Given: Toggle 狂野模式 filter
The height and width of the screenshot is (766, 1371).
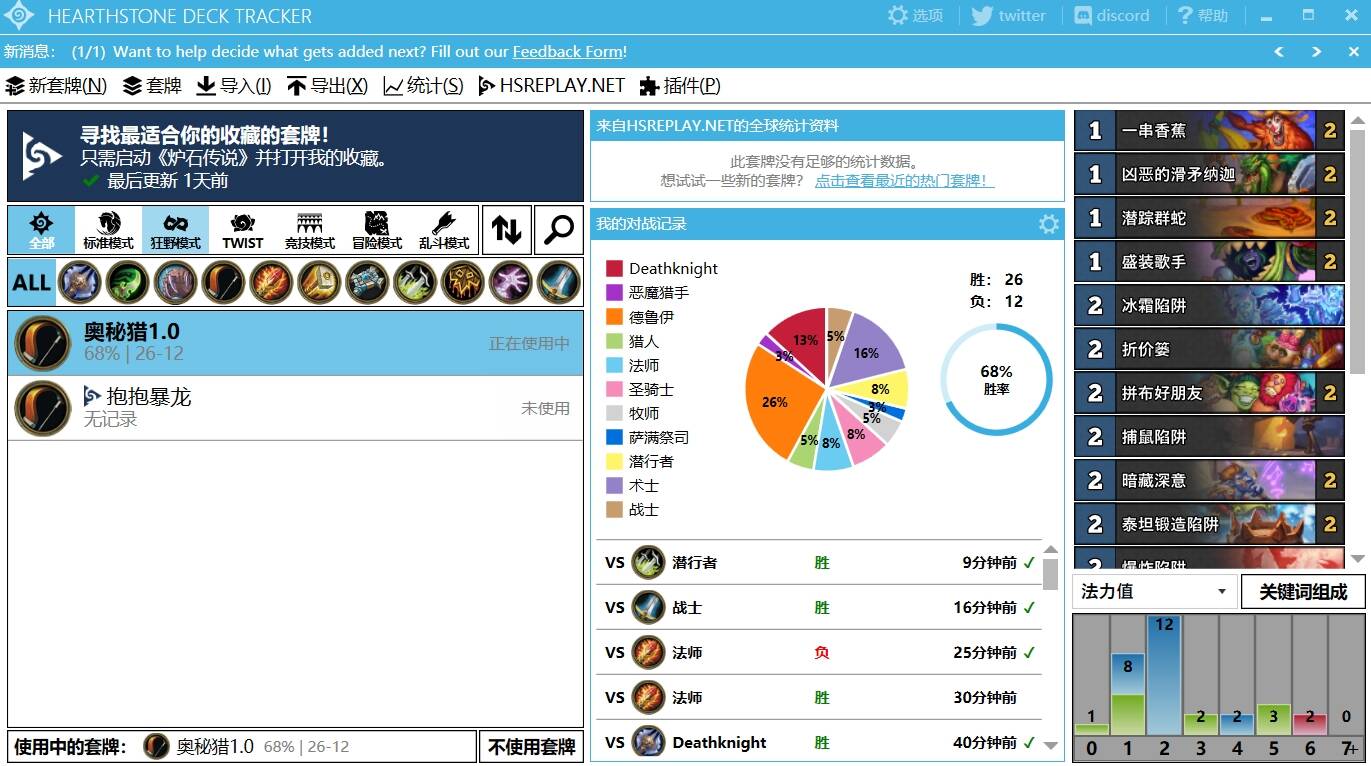Looking at the screenshot, I should click(x=175, y=230).
